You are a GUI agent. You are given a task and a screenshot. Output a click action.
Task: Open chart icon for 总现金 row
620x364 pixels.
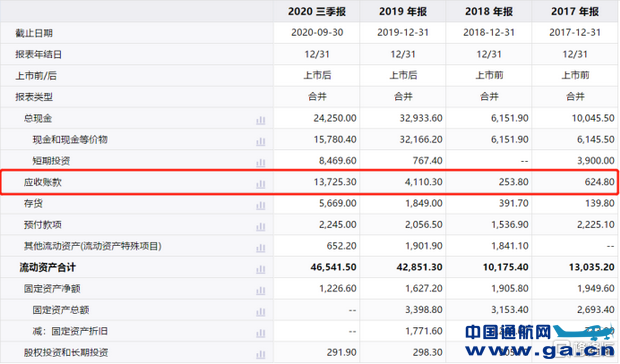261,119
